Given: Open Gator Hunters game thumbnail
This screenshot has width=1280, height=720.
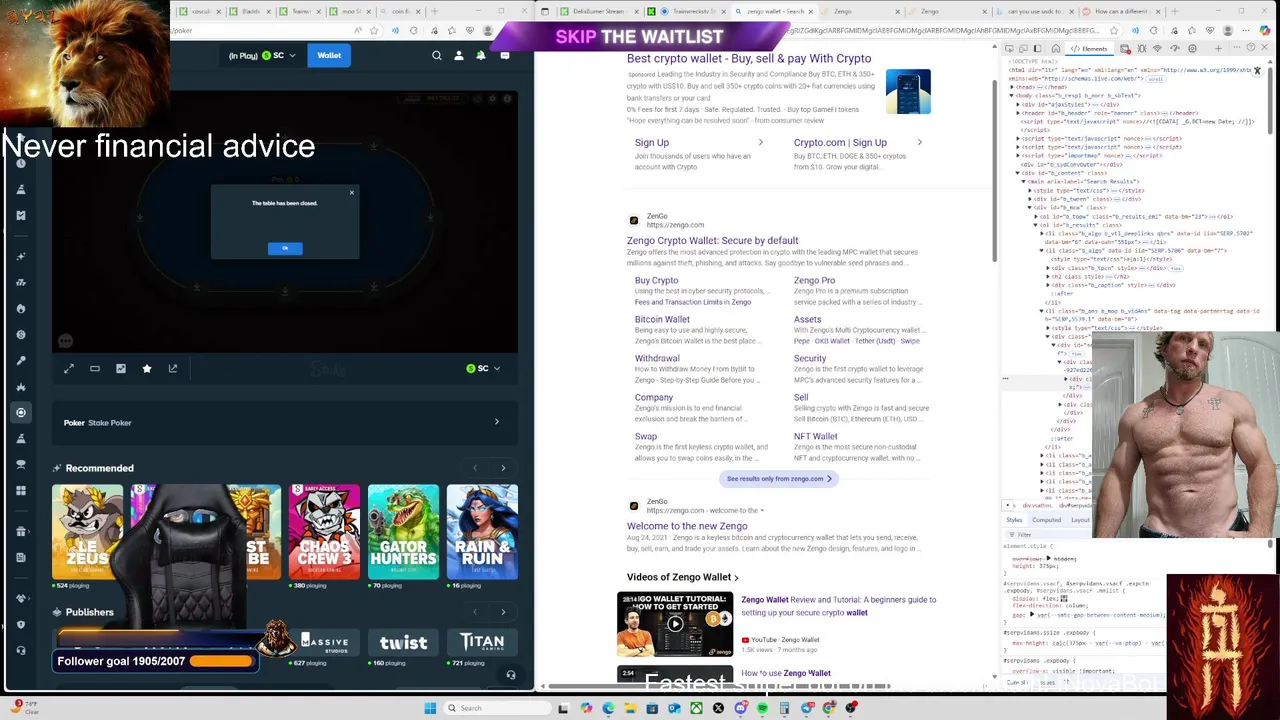Looking at the screenshot, I should (x=403, y=532).
